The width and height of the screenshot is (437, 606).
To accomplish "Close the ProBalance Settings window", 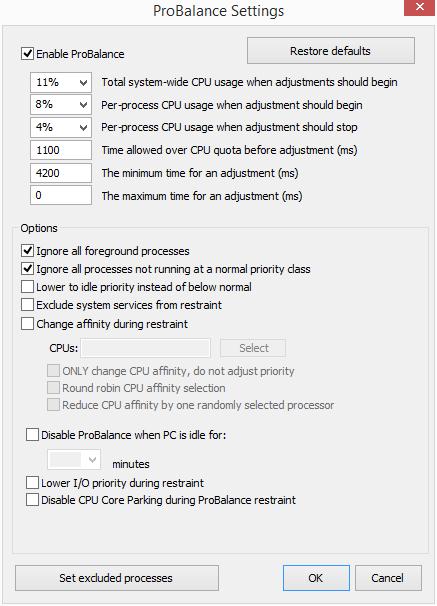I will tap(420, 8).
